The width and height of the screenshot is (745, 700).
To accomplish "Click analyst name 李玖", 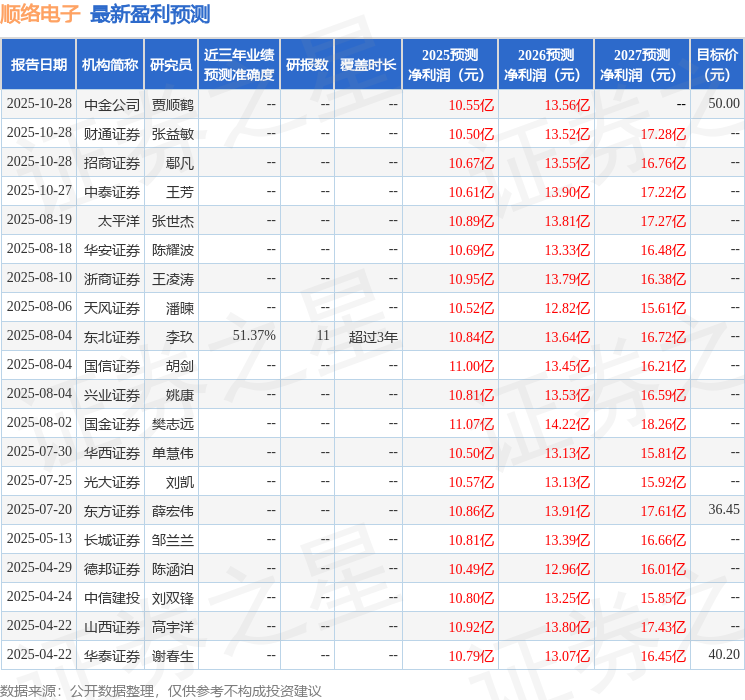I will coord(180,337).
